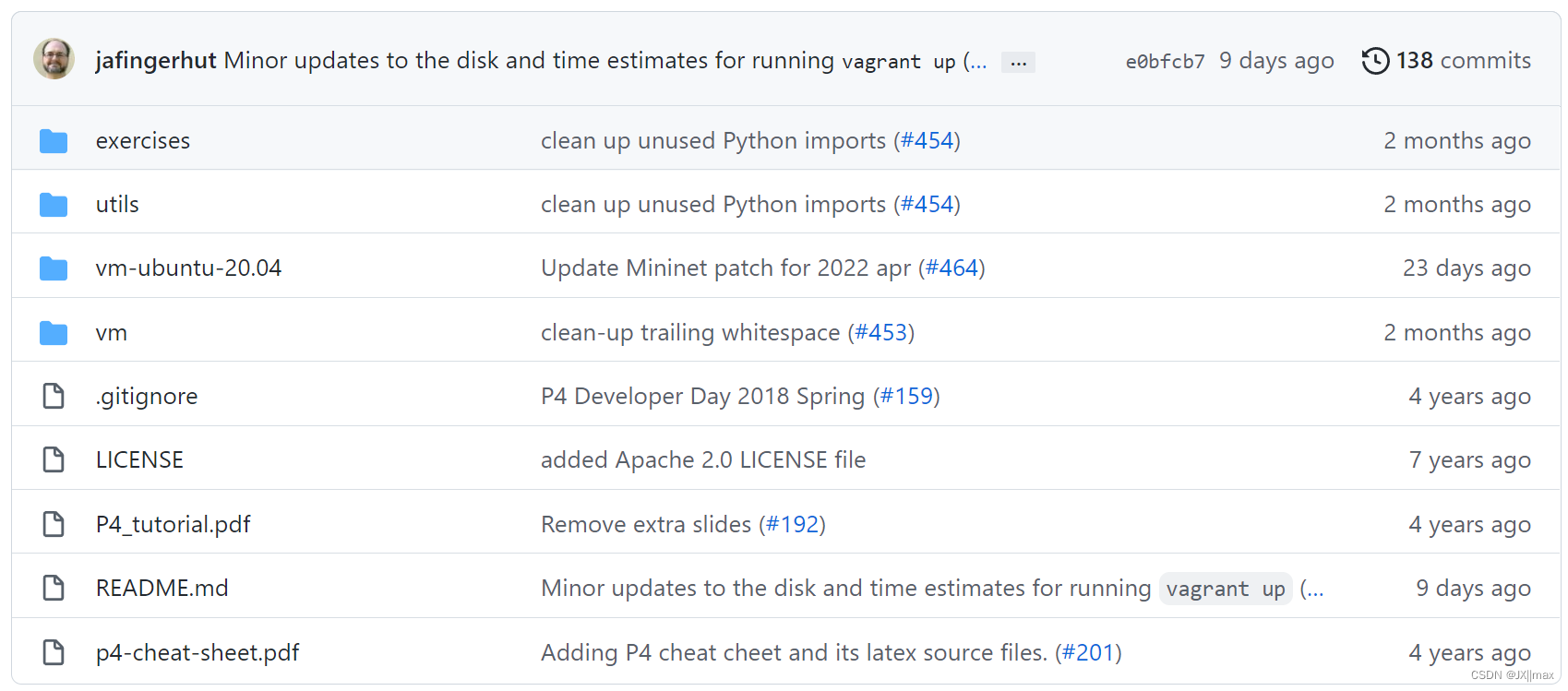
Task: Open commit hash e0bfcb7
Action: 1165,62
